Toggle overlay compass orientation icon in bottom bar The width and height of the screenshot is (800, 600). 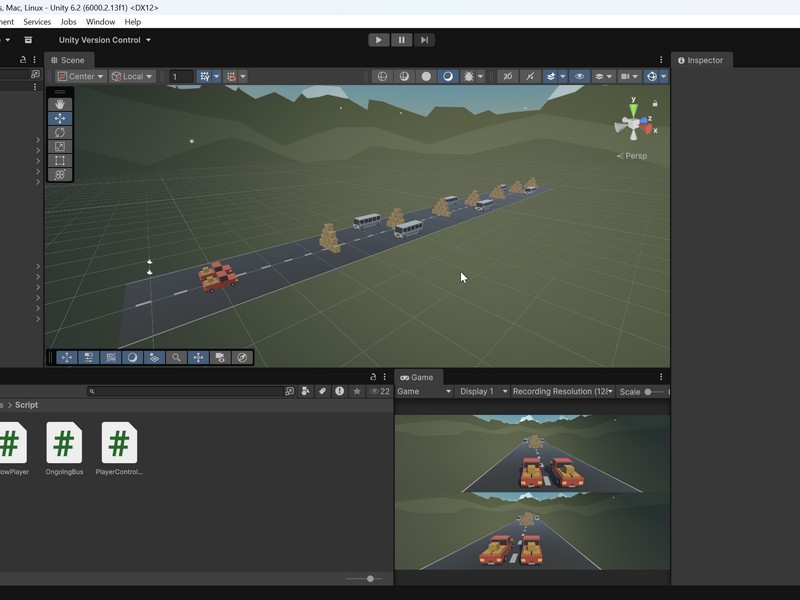(242, 358)
